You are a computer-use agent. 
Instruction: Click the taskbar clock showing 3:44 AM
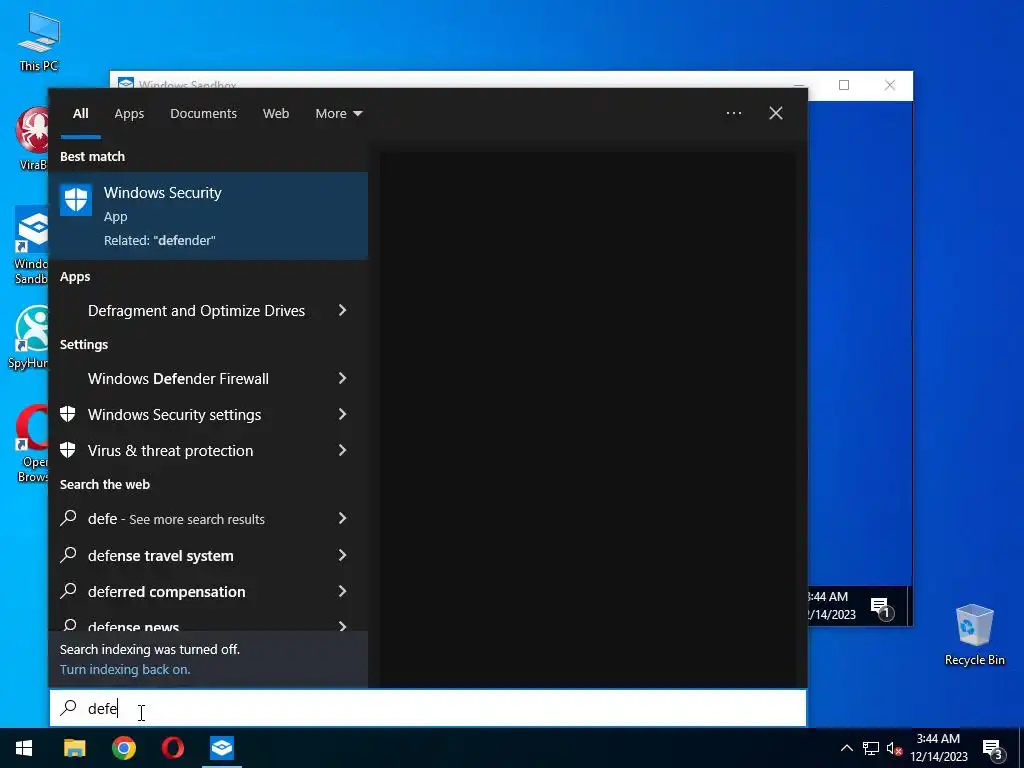point(938,748)
